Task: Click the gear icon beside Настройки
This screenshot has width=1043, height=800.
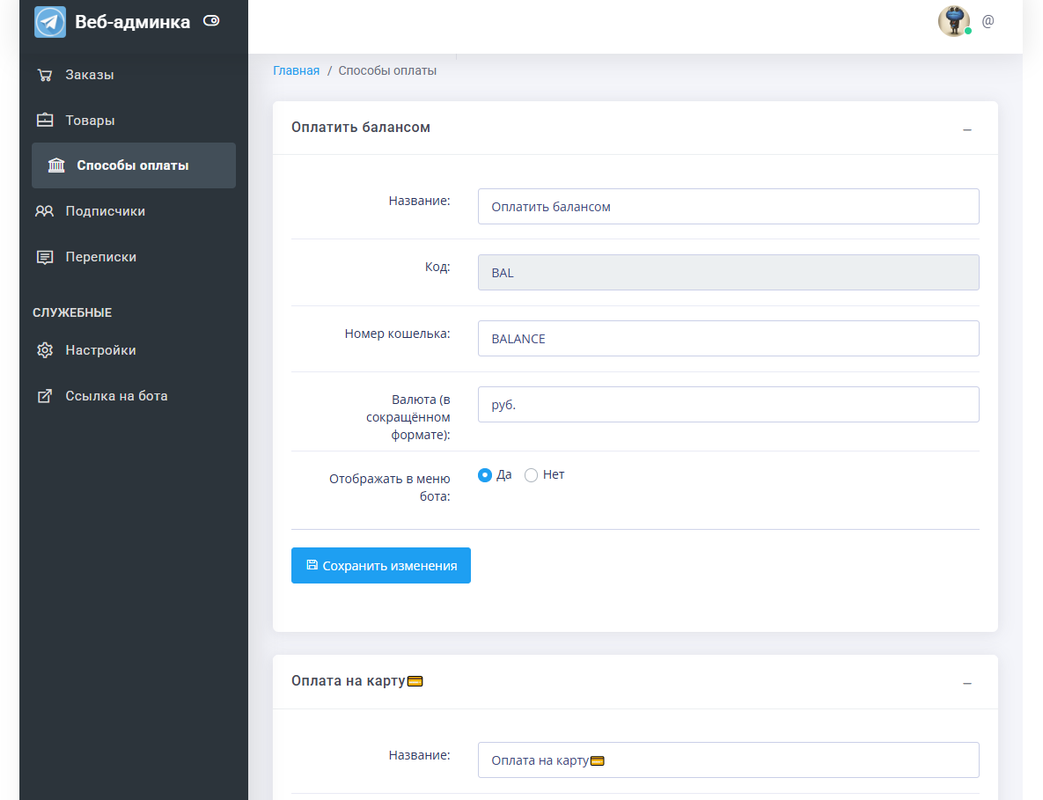Action: (45, 350)
